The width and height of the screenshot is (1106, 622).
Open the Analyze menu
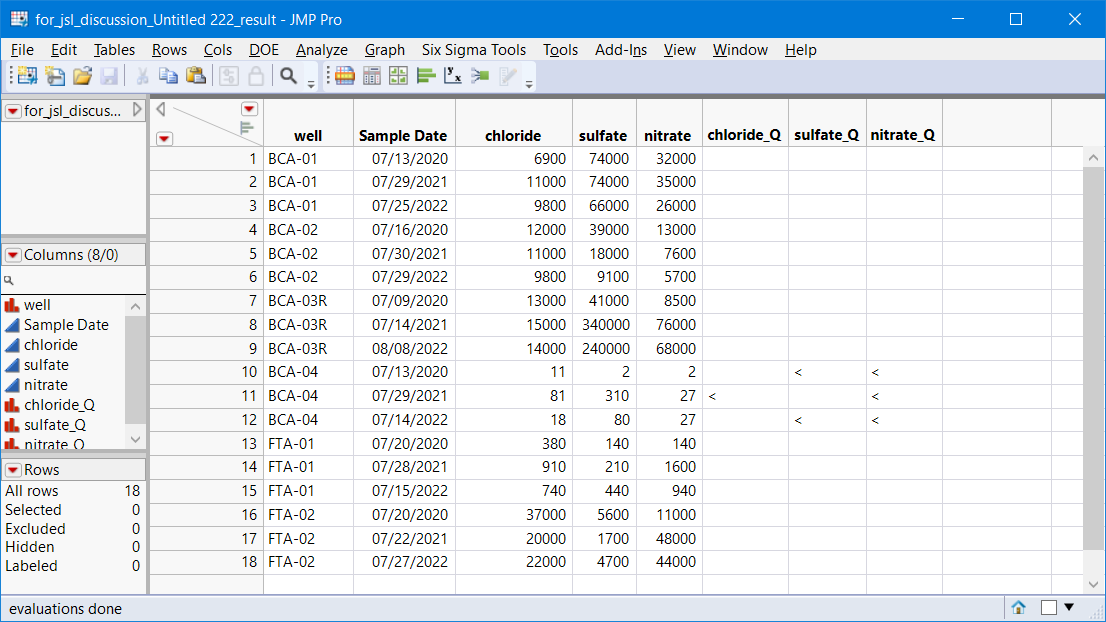321,49
